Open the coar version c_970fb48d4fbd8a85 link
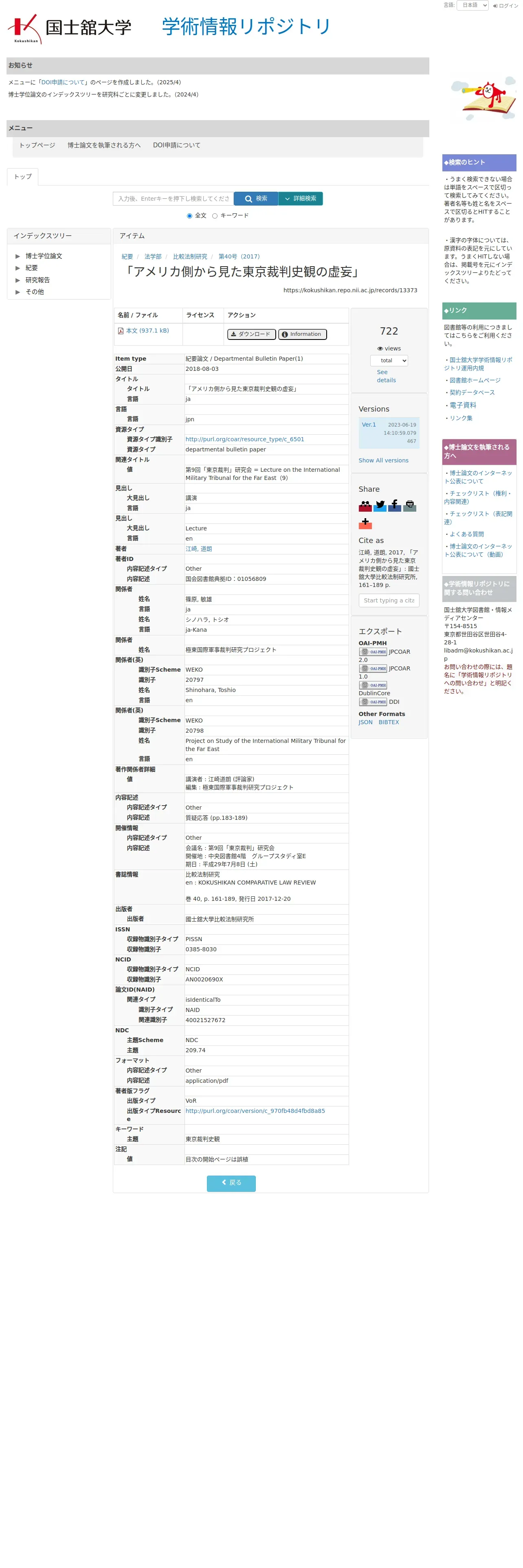523x1568 pixels. [x=255, y=1111]
